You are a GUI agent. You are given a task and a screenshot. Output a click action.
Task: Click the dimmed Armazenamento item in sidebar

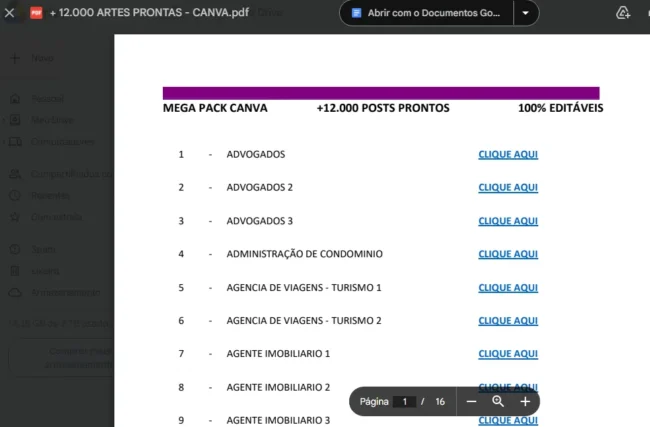click(x=65, y=293)
